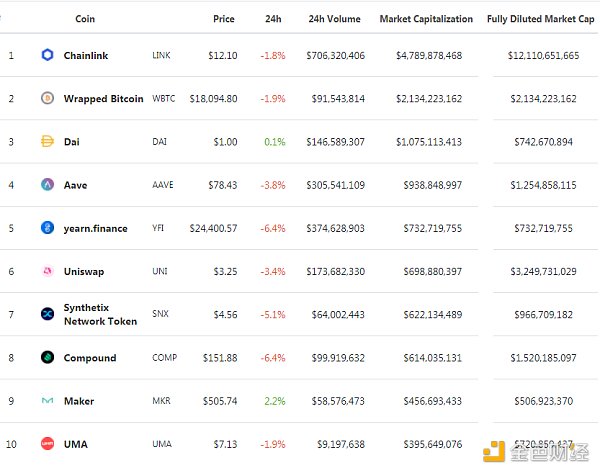Click Dai market cap $1,075,113,413

[429, 142]
